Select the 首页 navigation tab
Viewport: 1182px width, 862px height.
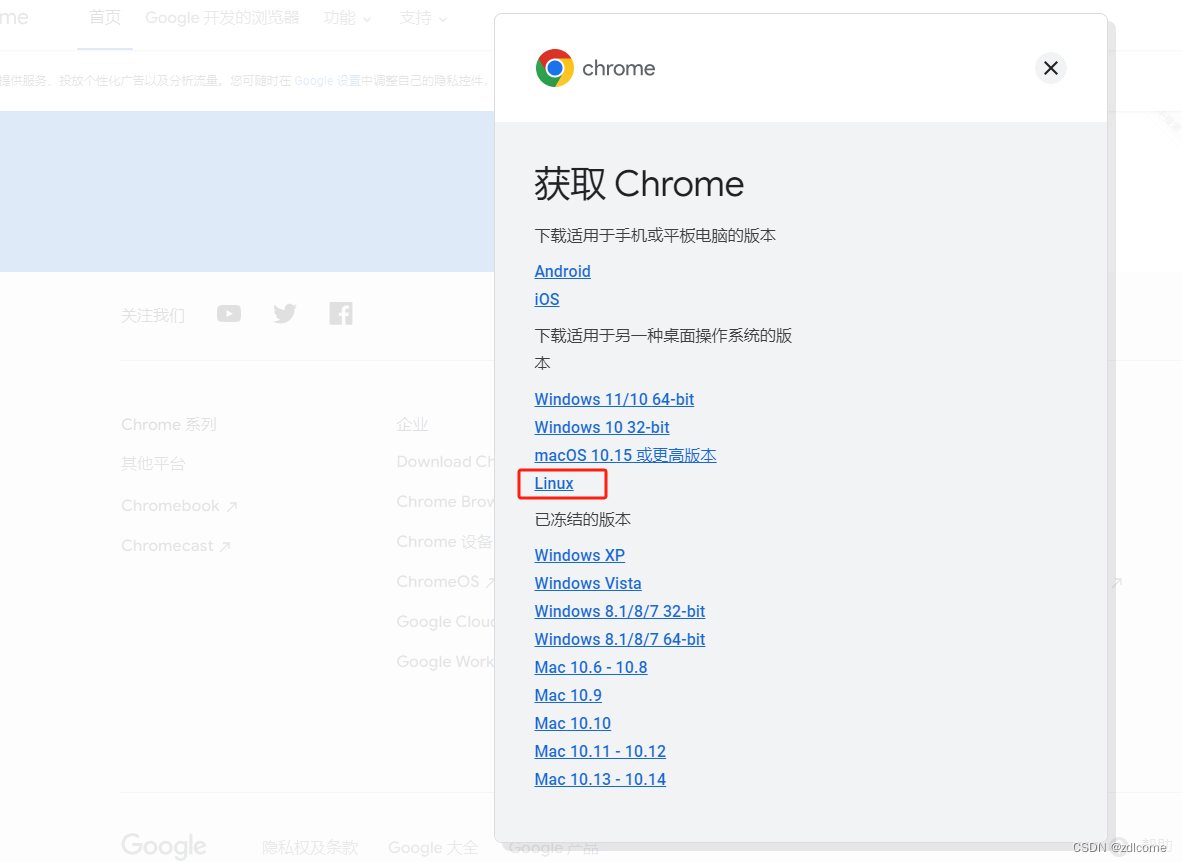[105, 17]
